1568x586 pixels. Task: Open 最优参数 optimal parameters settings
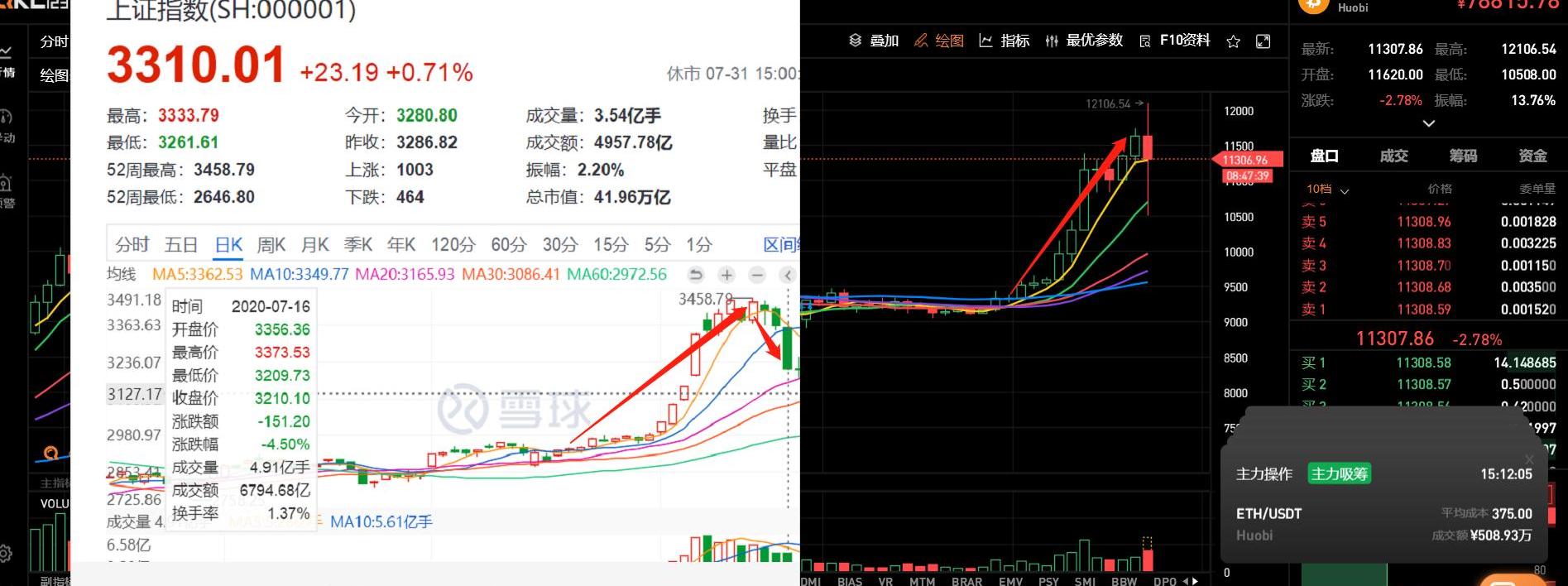coord(1084,41)
